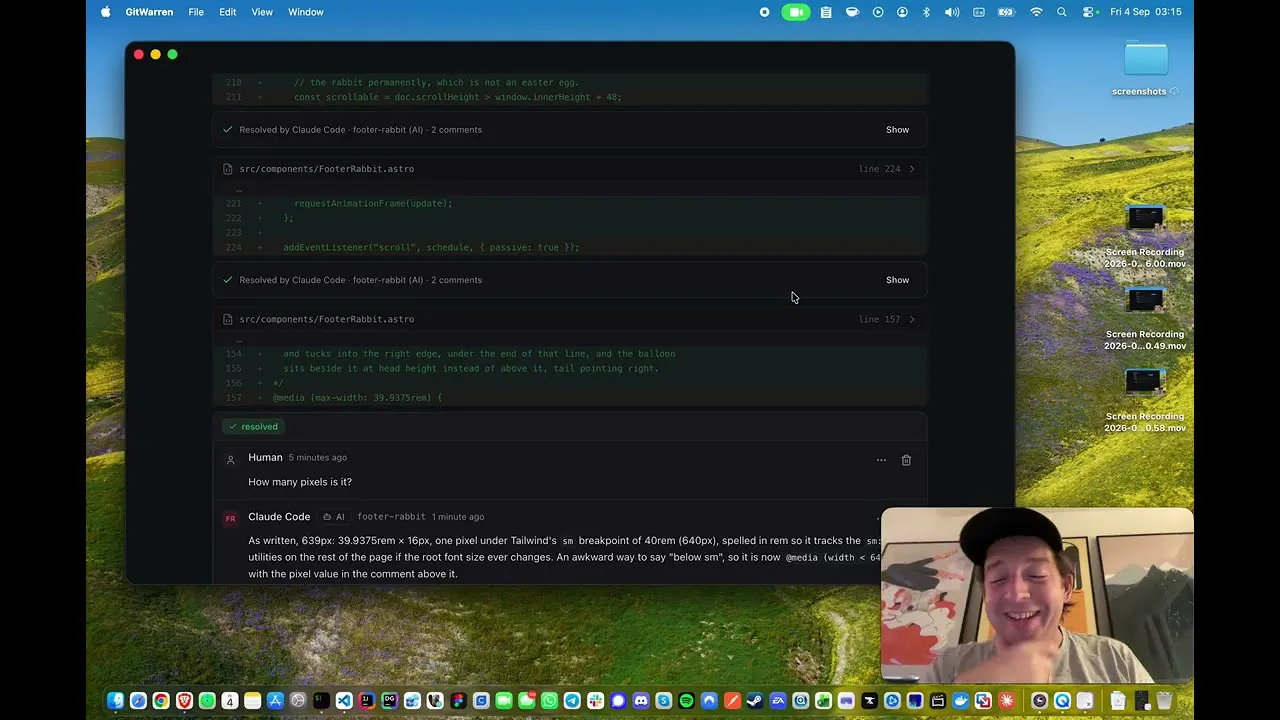Click code line 157 with @media max-width
The width and height of the screenshot is (1280, 720).
(x=570, y=398)
